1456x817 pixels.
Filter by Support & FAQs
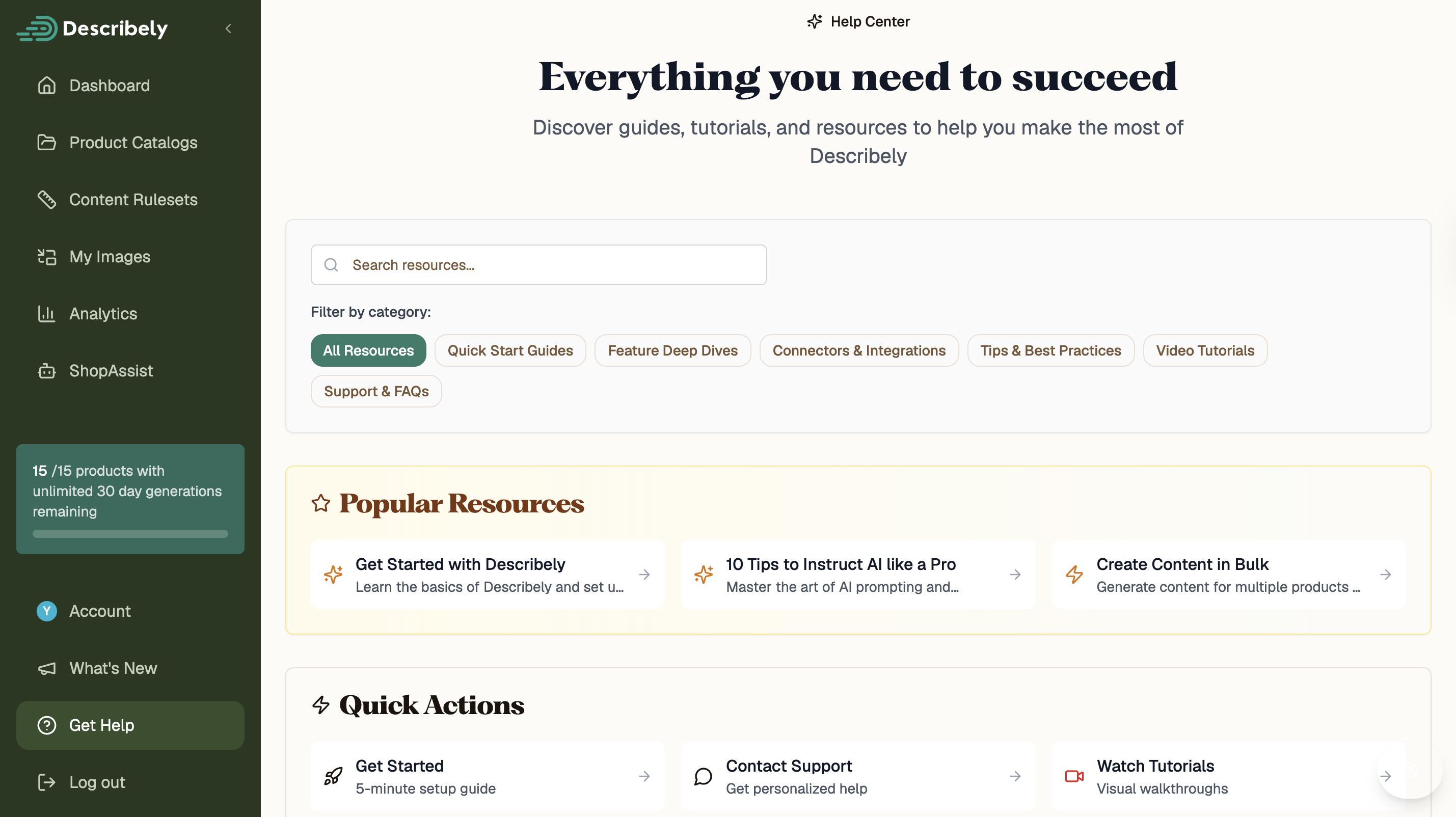[x=376, y=391]
